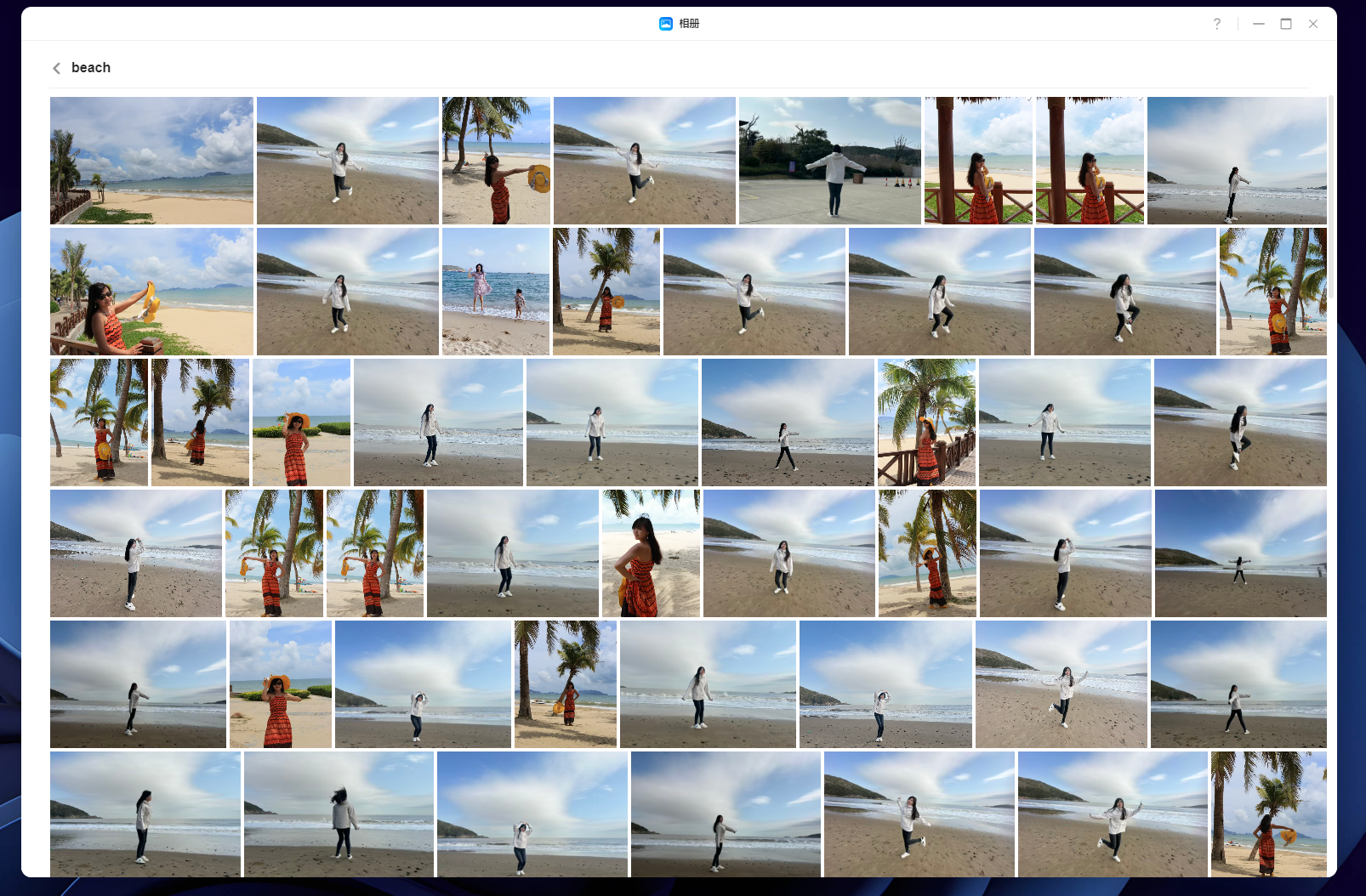This screenshot has height=896, width=1366.
Task: Minimize the album window
Action: pos(1258,24)
